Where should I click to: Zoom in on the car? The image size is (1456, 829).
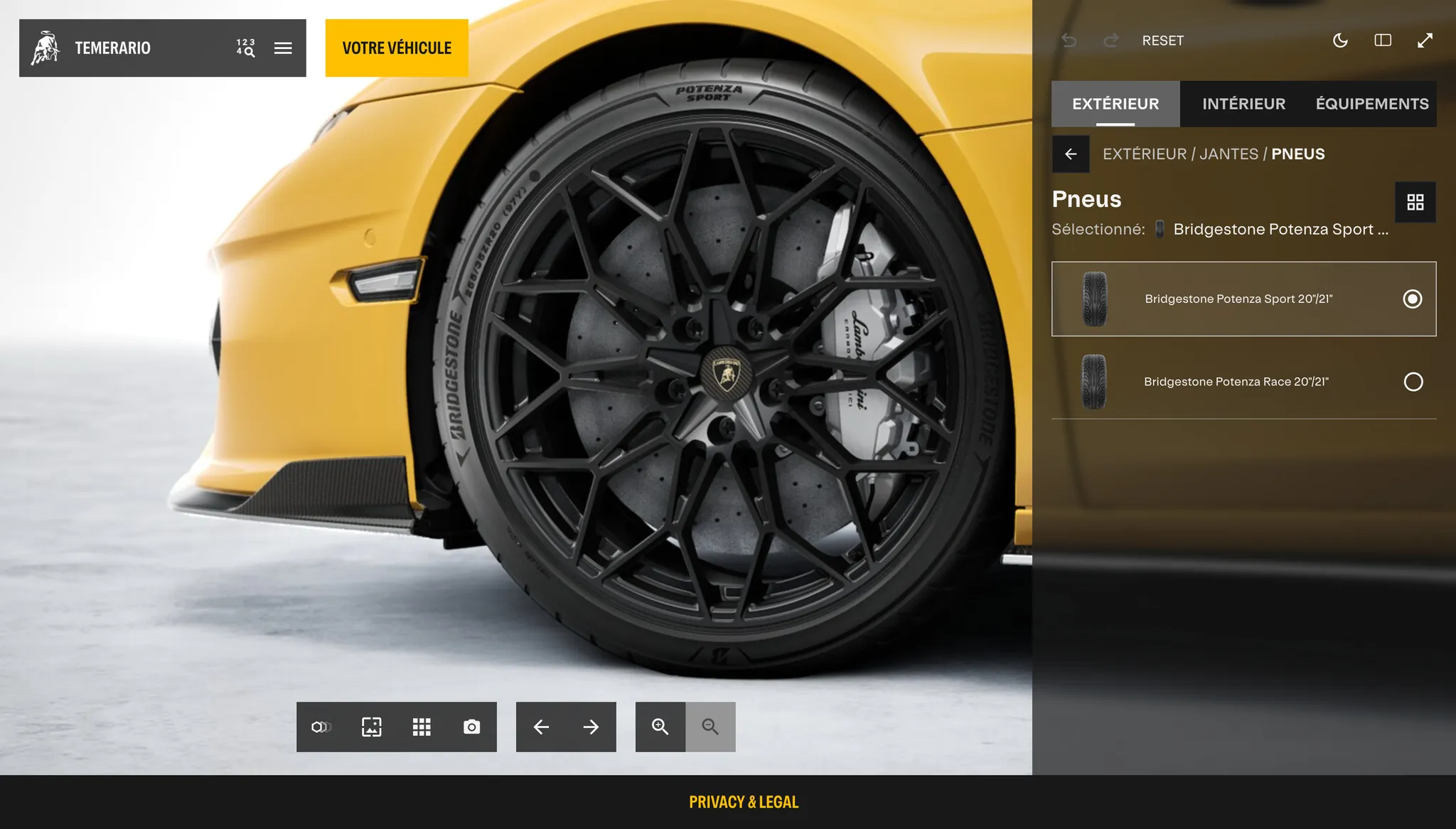(x=660, y=727)
